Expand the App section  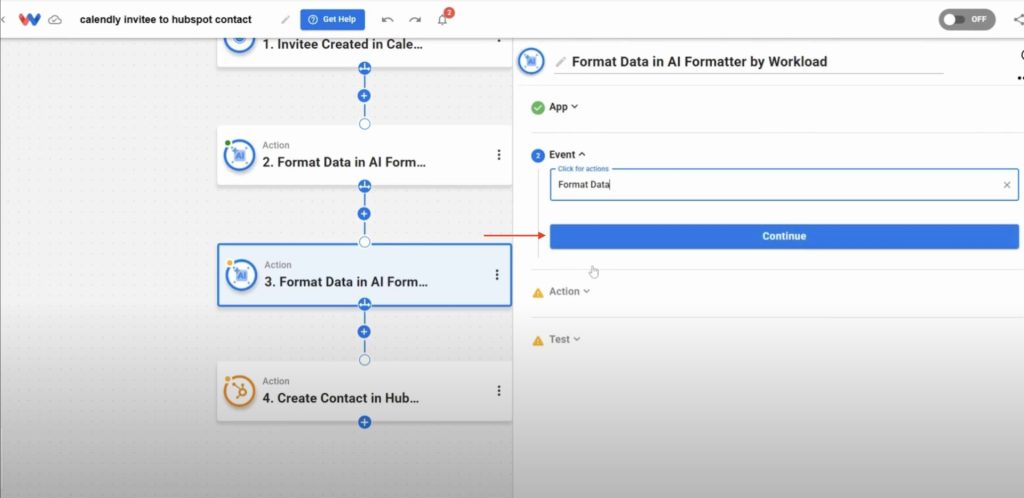[564, 107]
